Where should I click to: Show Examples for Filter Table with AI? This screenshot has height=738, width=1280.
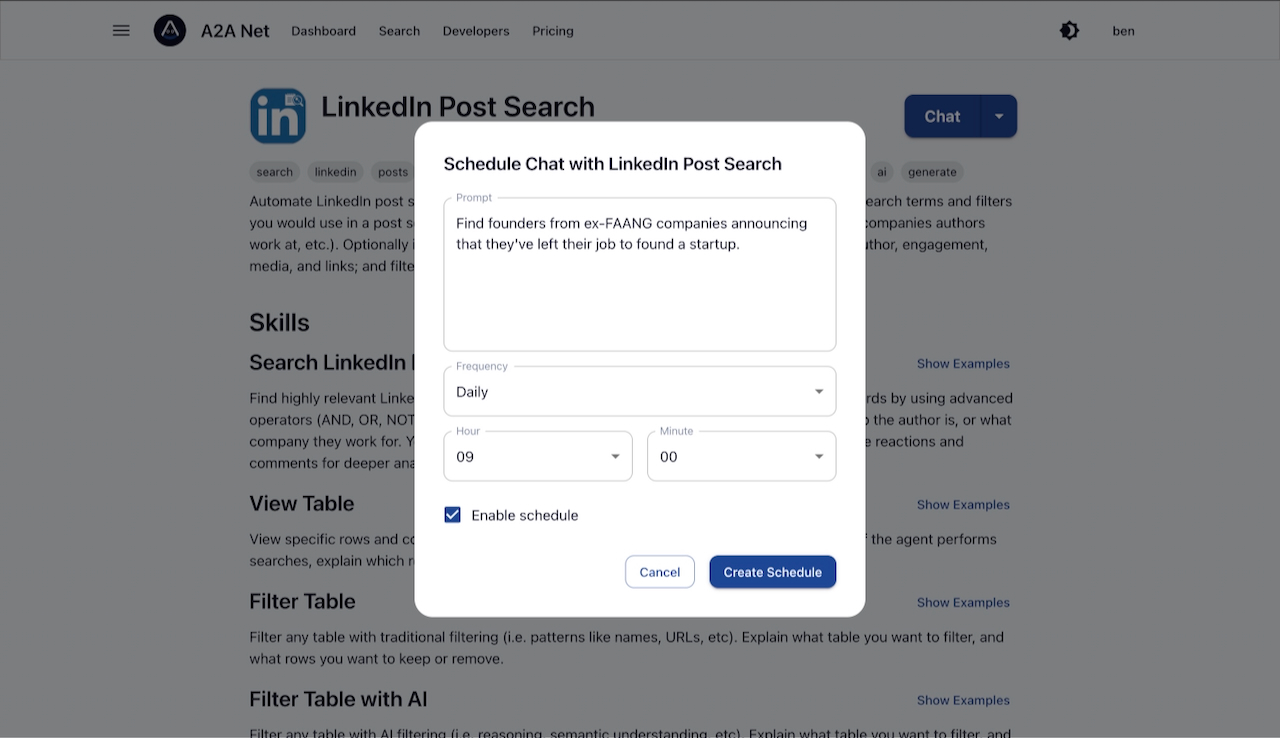(x=963, y=700)
